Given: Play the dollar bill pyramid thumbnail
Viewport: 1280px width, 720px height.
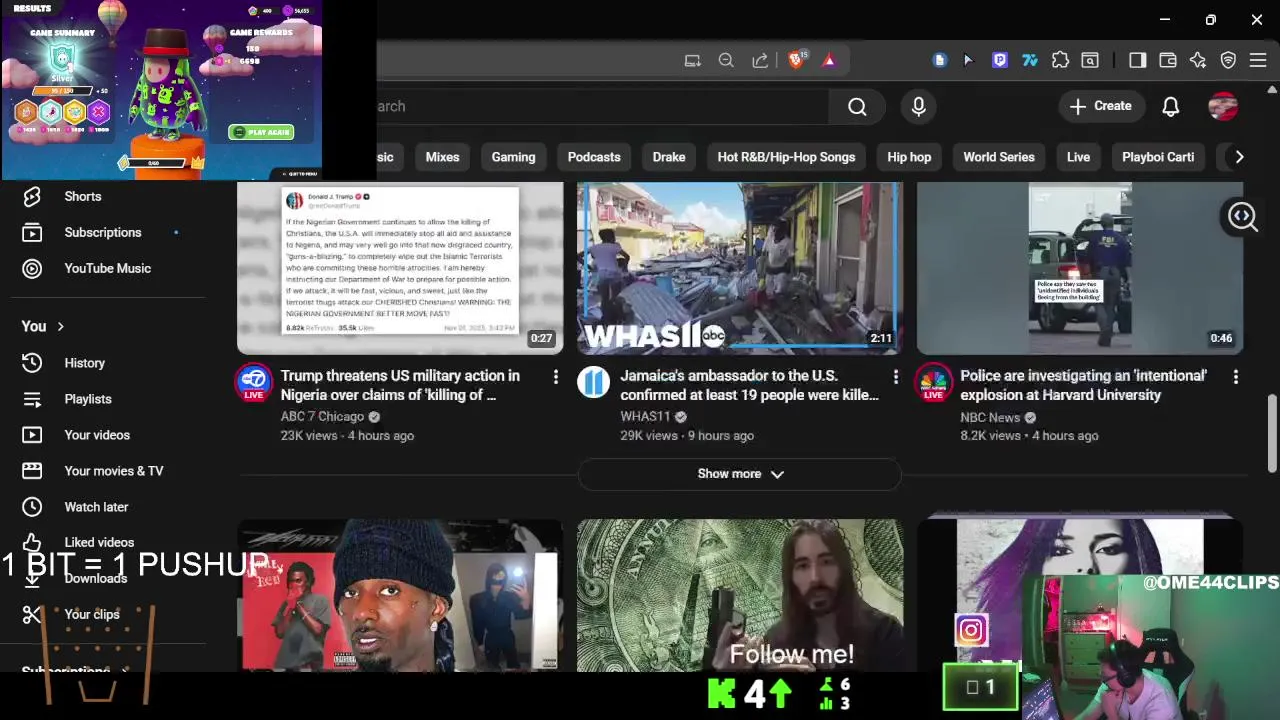Looking at the screenshot, I should (x=740, y=595).
